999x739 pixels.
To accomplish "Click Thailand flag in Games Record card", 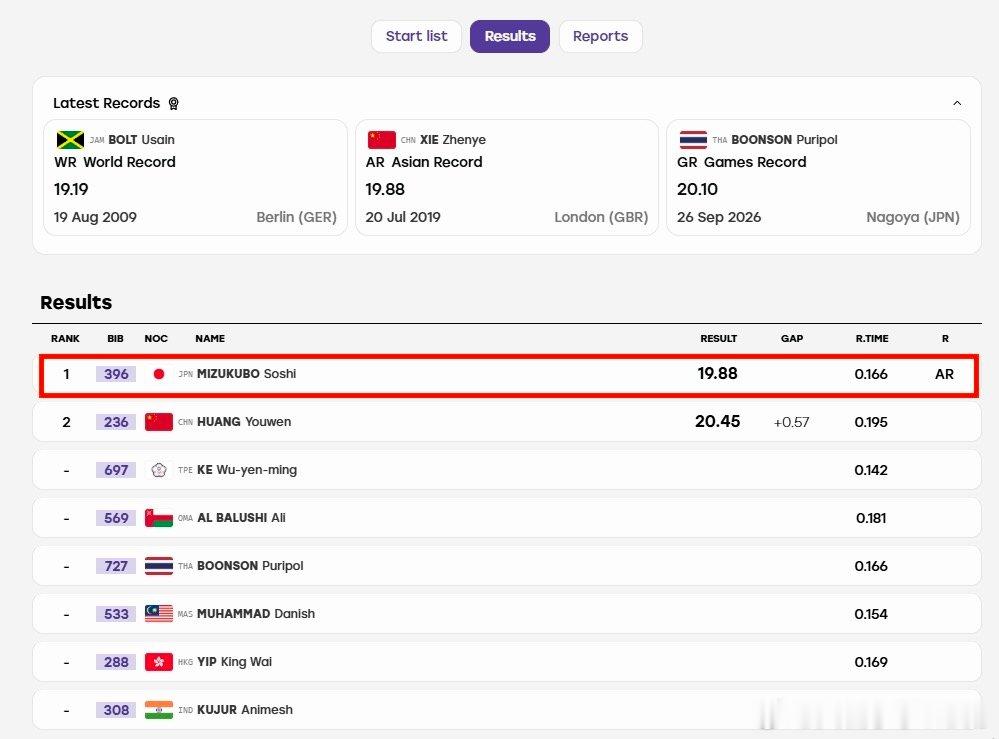I will click(693, 140).
